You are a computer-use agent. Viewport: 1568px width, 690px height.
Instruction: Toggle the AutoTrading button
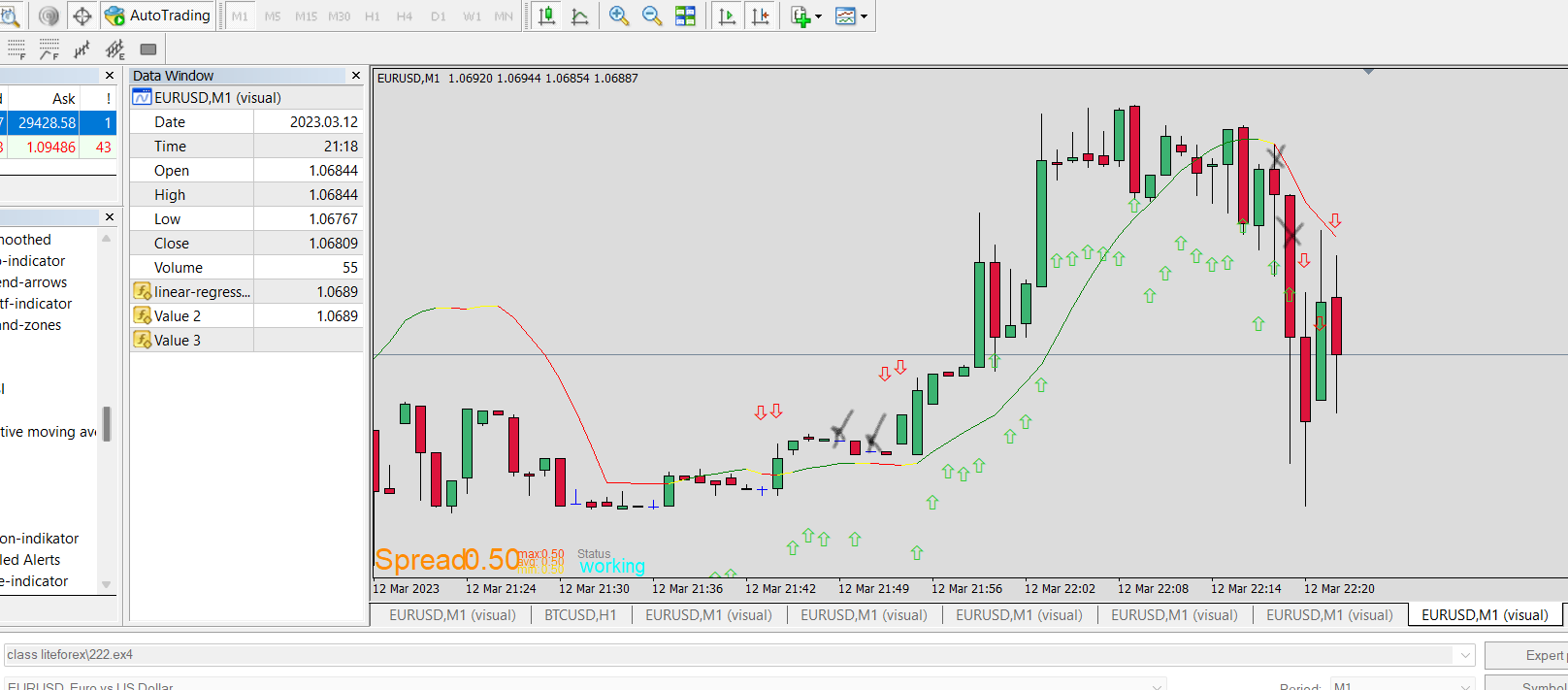[157, 16]
